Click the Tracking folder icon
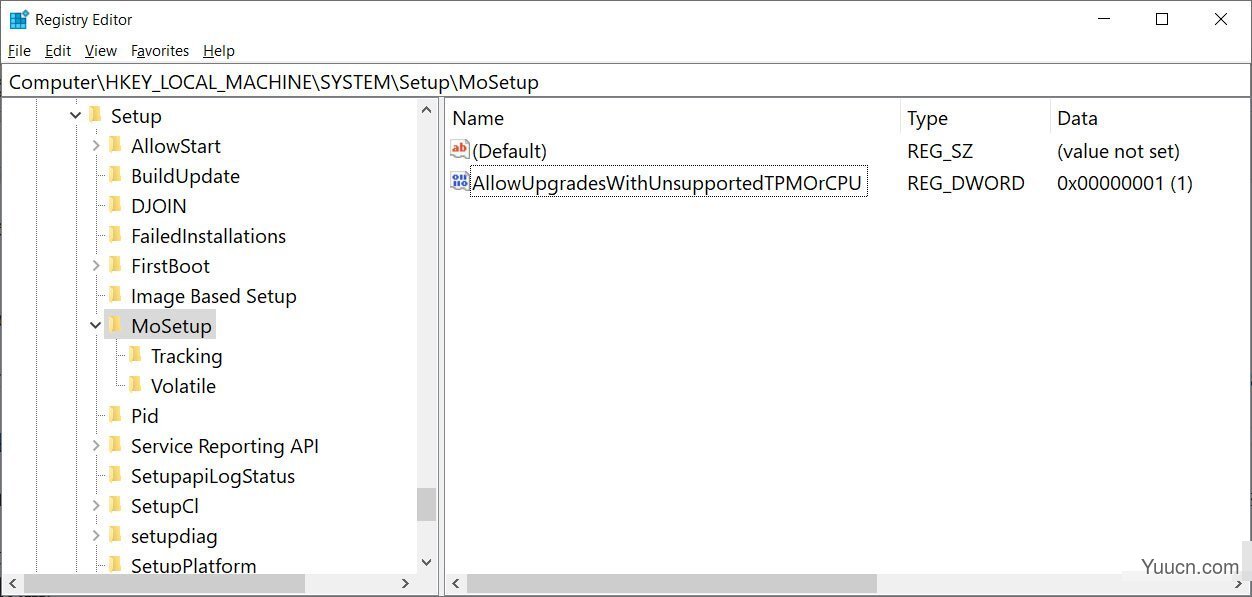Image resolution: width=1252 pixels, height=597 pixels. pyautogui.click(x=135, y=355)
